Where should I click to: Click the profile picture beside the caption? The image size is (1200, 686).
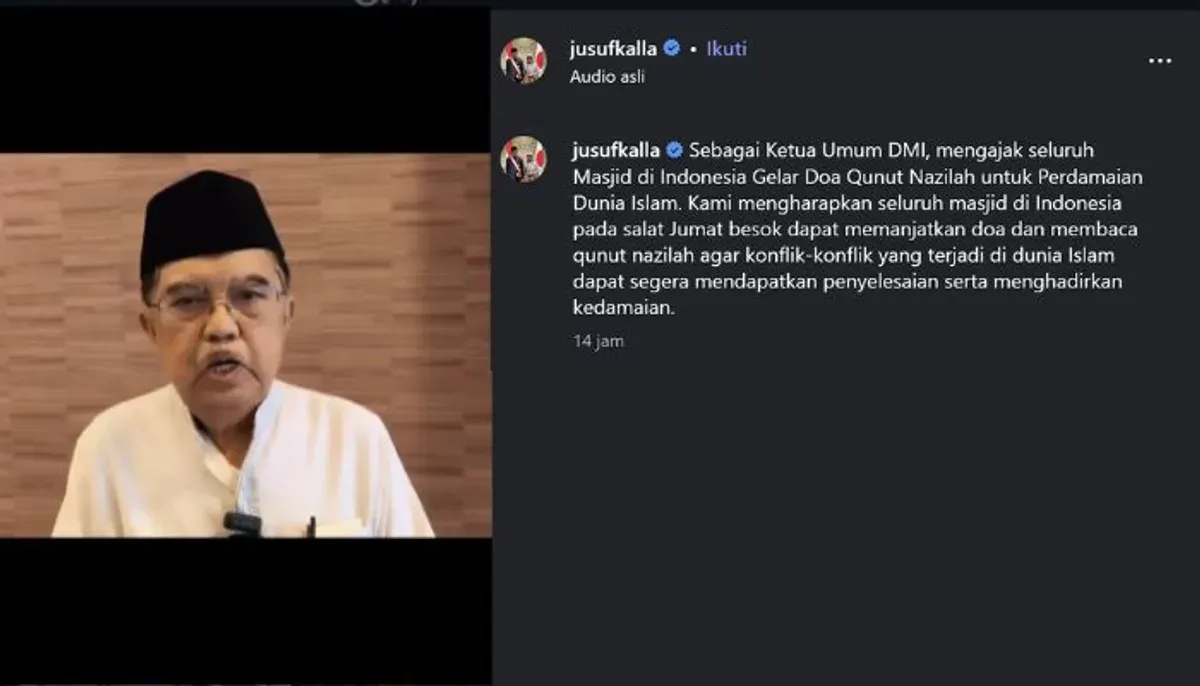523,159
